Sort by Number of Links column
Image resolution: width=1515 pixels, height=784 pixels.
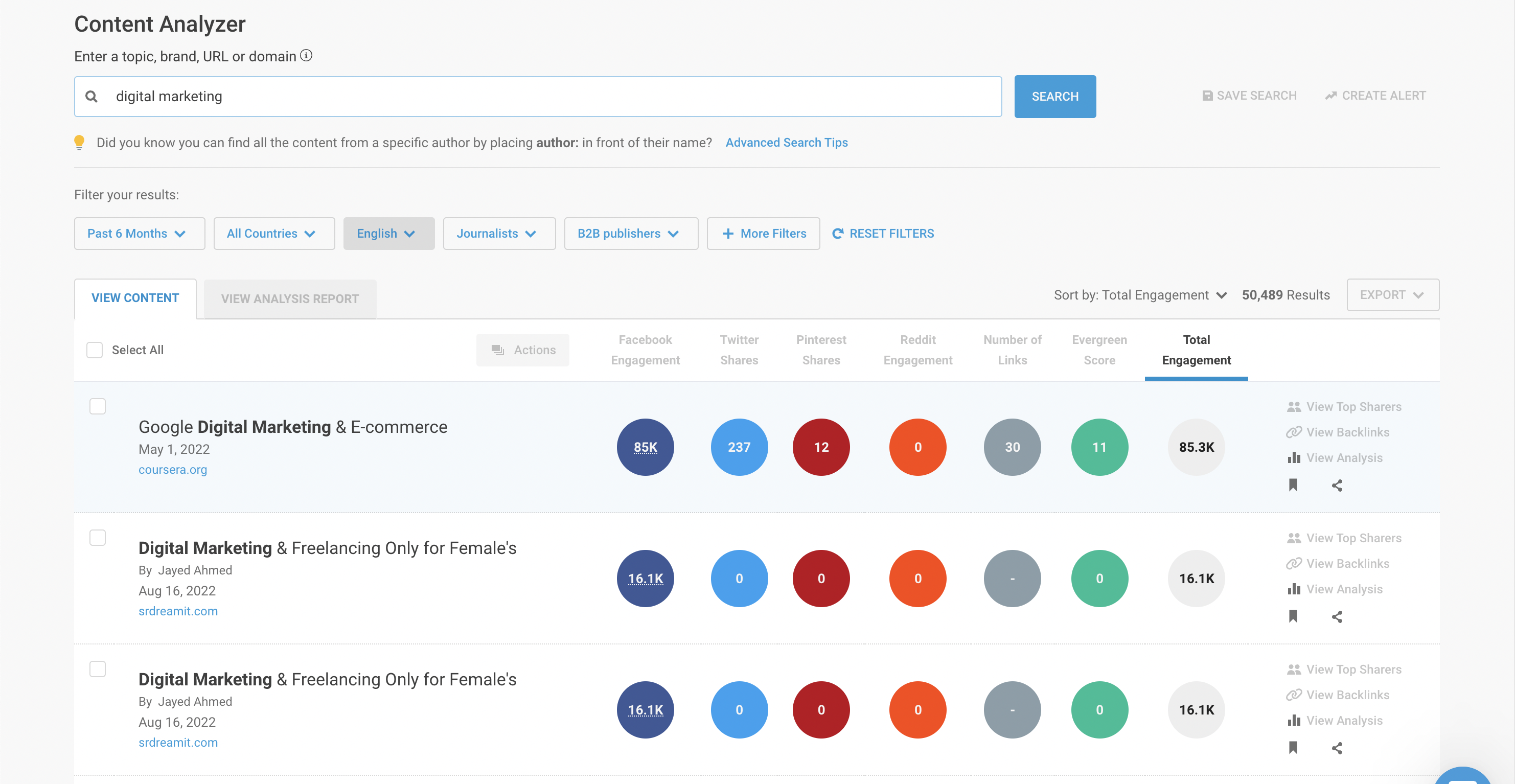click(1012, 350)
